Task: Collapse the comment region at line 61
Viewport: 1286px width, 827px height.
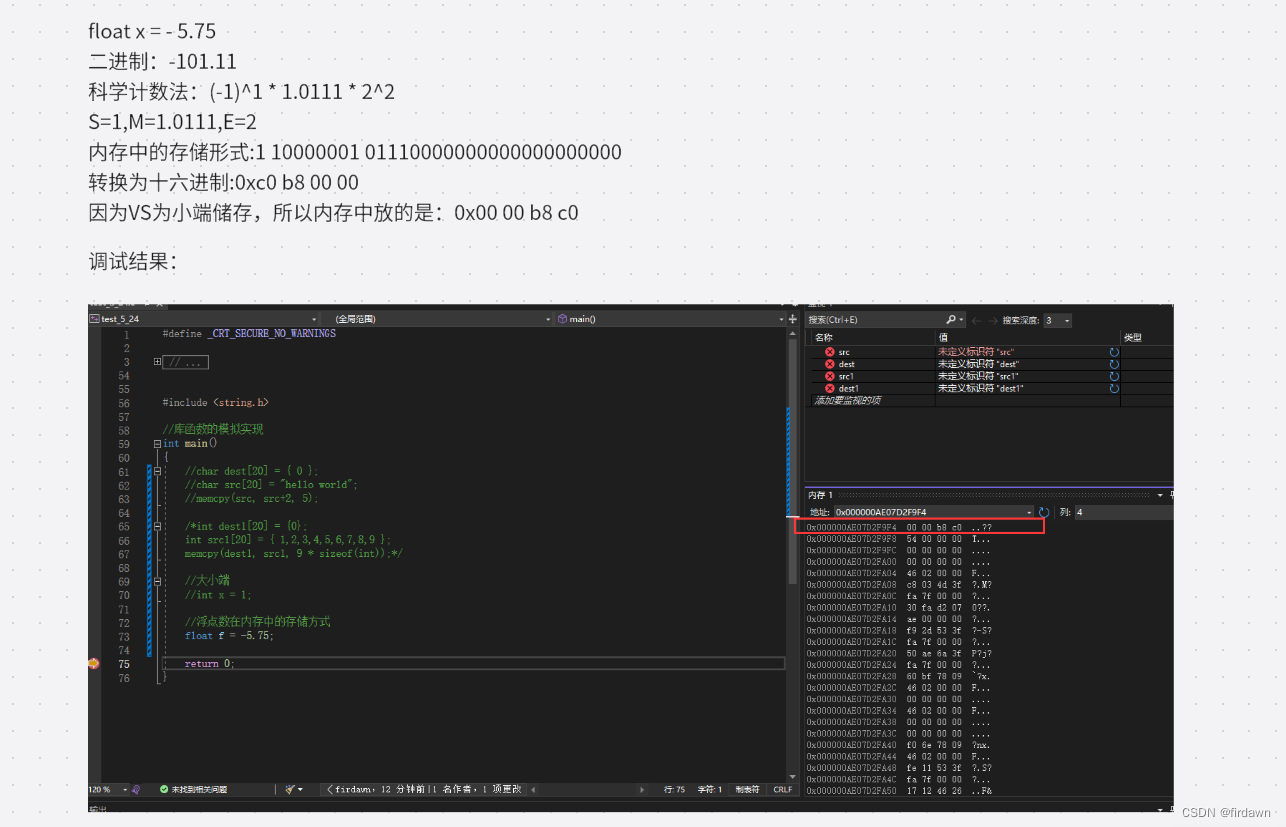Action: (x=157, y=471)
